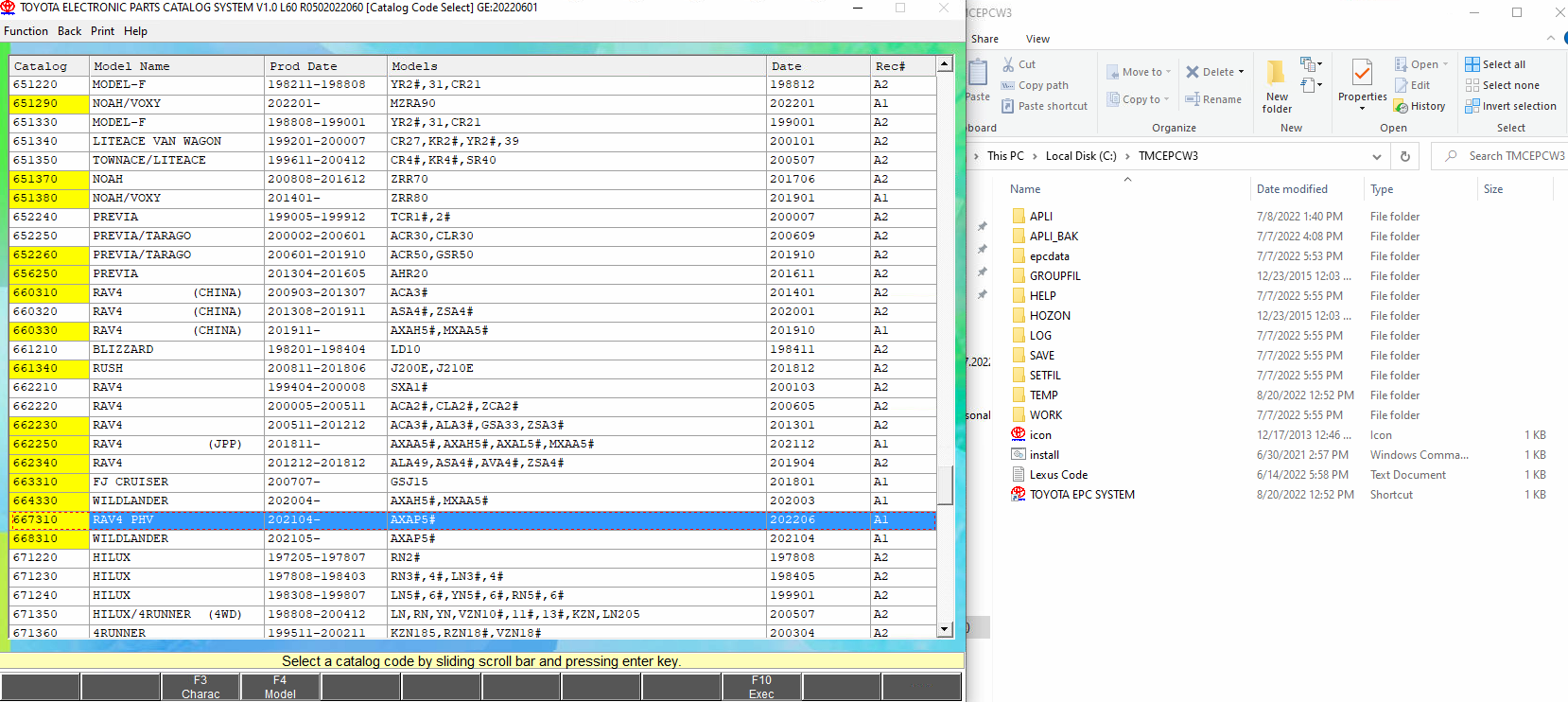
Task: Expand the Copy to dropdown
Action: 1166,99
